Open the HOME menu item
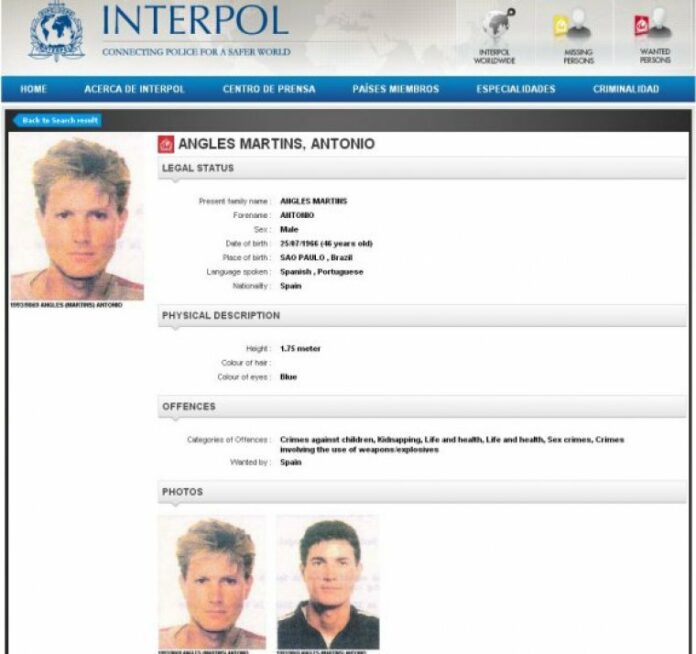 (x=33, y=89)
